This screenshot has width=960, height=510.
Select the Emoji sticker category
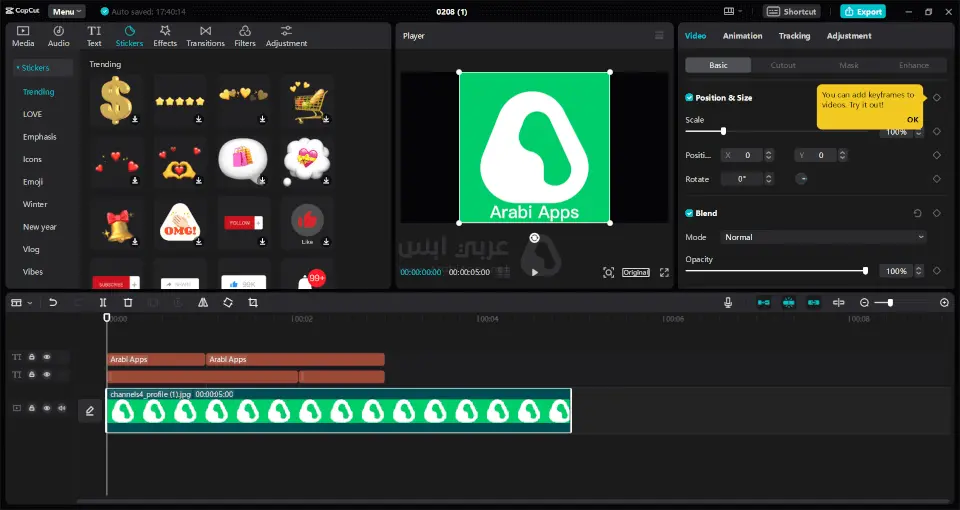coord(33,182)
